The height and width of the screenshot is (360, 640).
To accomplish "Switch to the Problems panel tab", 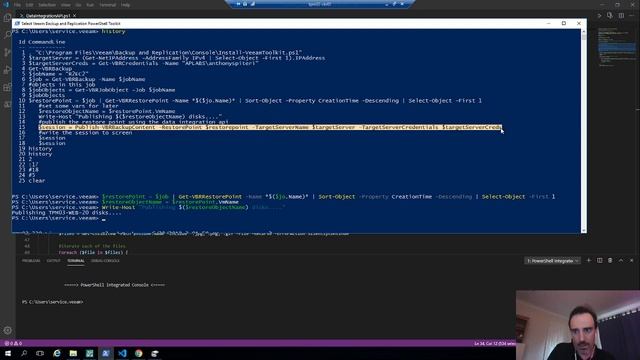I will 31,260.
